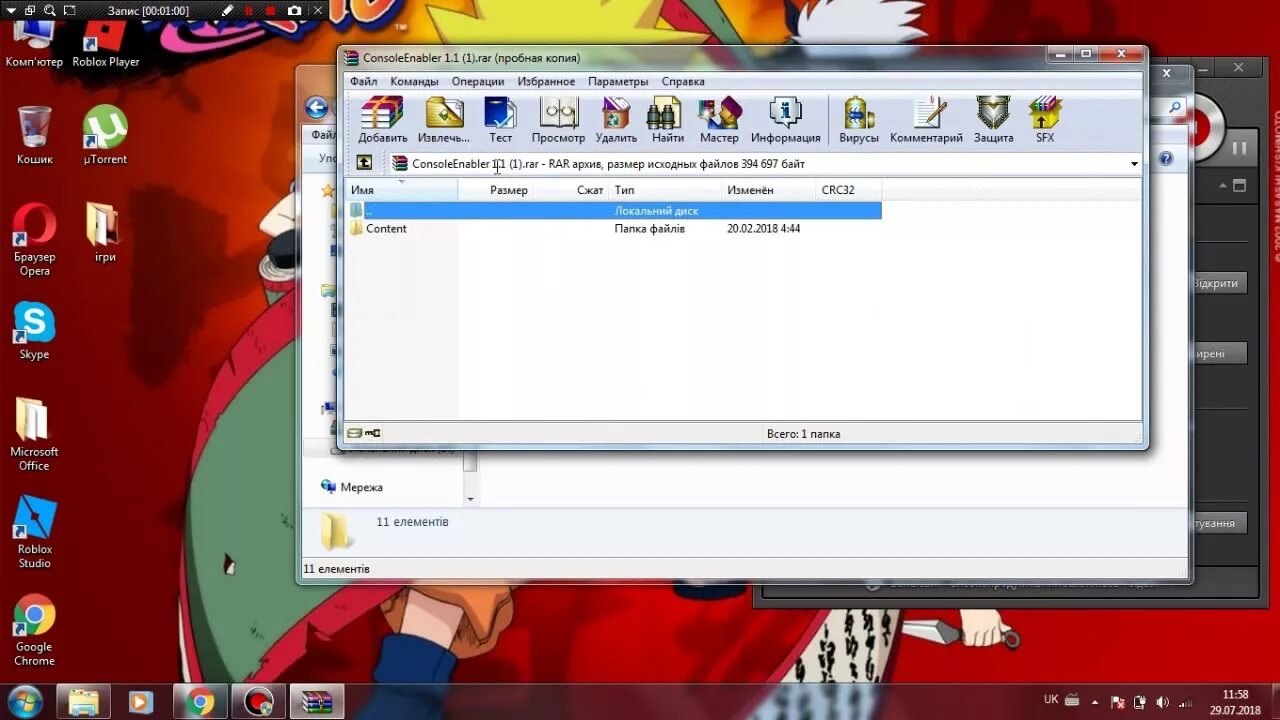Image resolution: width=1280 pixels, height=720 pixels.
Task: Click the Извлечь toolbar icon
Action: (x=444, y=120)
